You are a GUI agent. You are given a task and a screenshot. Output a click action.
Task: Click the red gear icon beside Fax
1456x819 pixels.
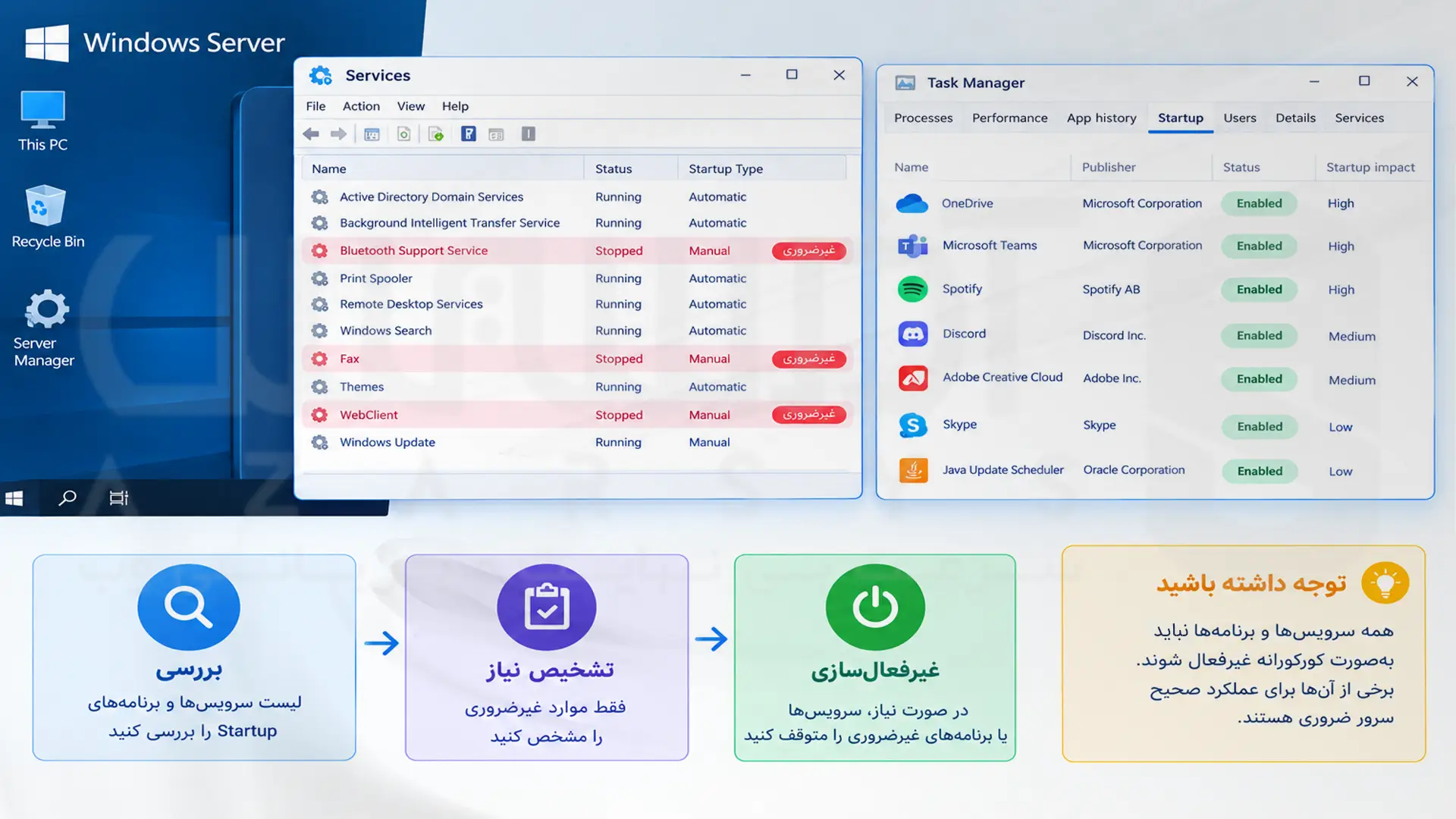(x=319, y=359)
